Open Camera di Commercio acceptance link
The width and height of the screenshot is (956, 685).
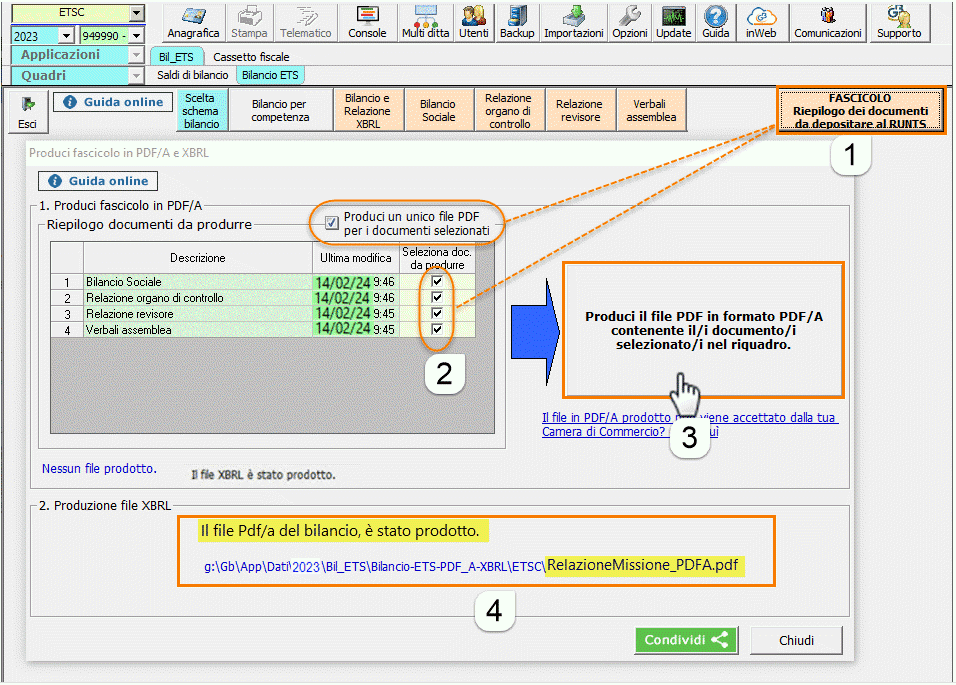tap(690, 424)
